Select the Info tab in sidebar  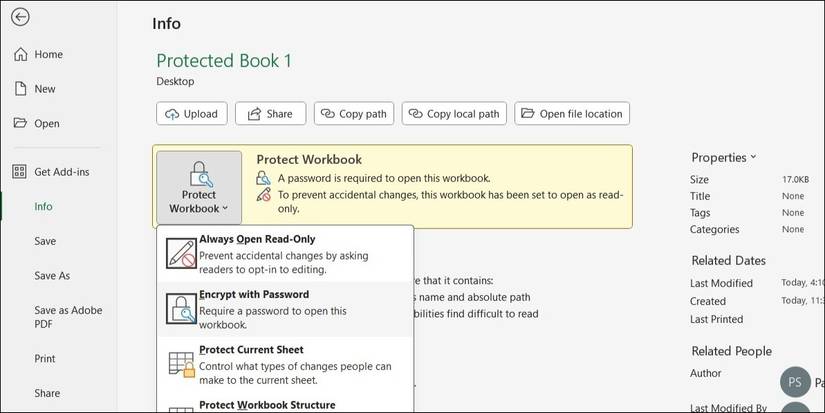click(43, 207)
